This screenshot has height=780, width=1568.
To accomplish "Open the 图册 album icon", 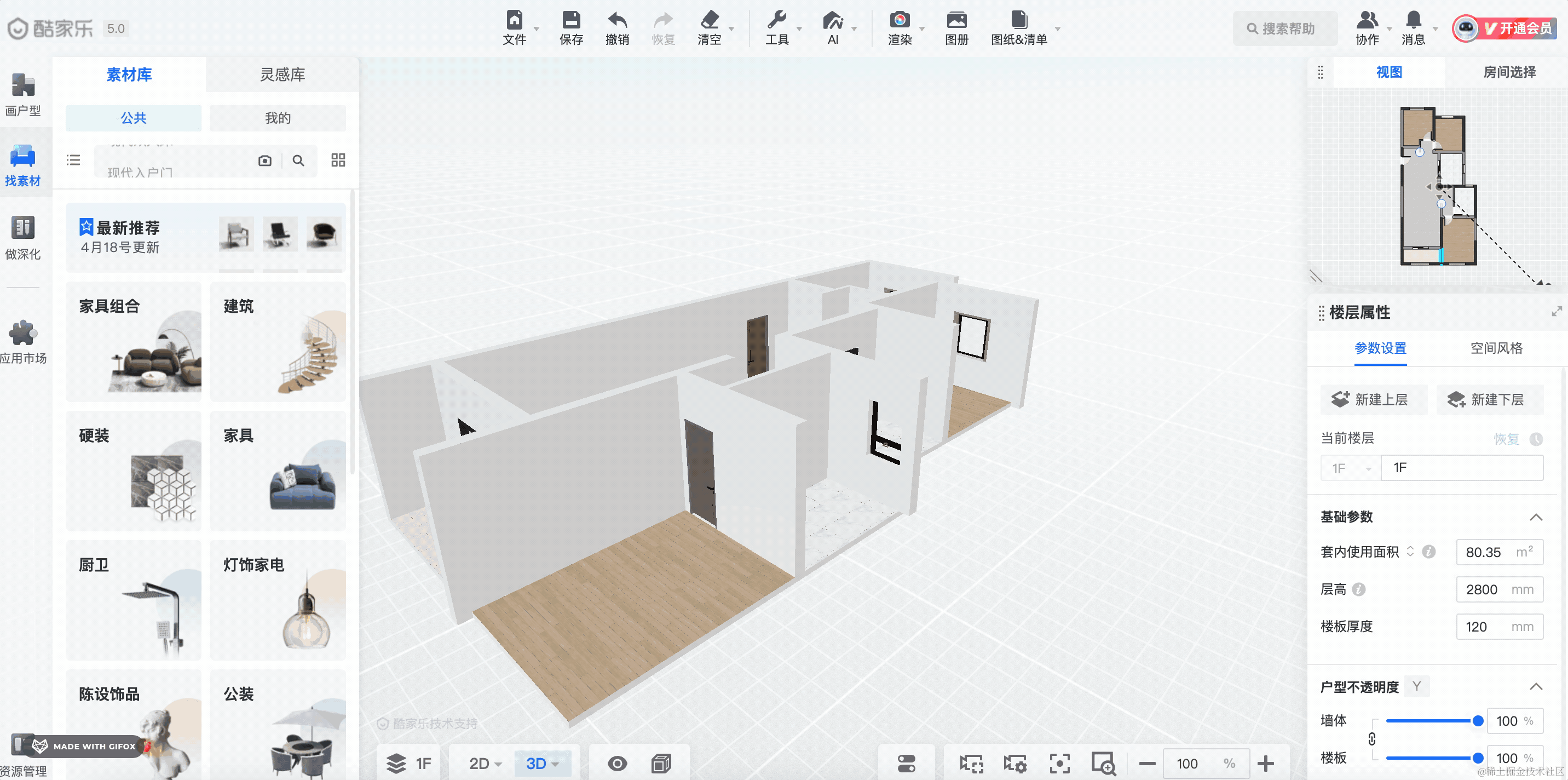I will [956, 20].
